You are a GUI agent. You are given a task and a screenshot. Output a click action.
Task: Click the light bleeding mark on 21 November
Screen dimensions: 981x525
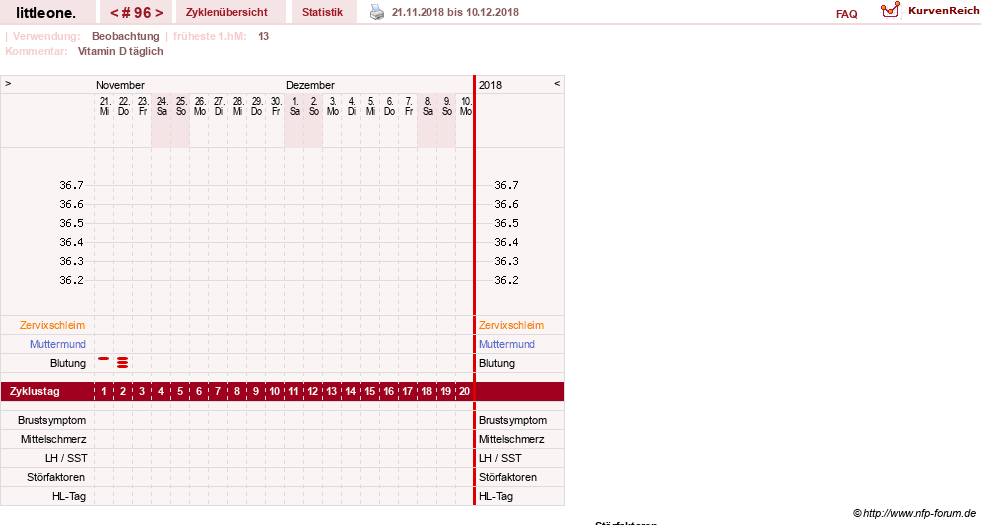coord(104,359)
